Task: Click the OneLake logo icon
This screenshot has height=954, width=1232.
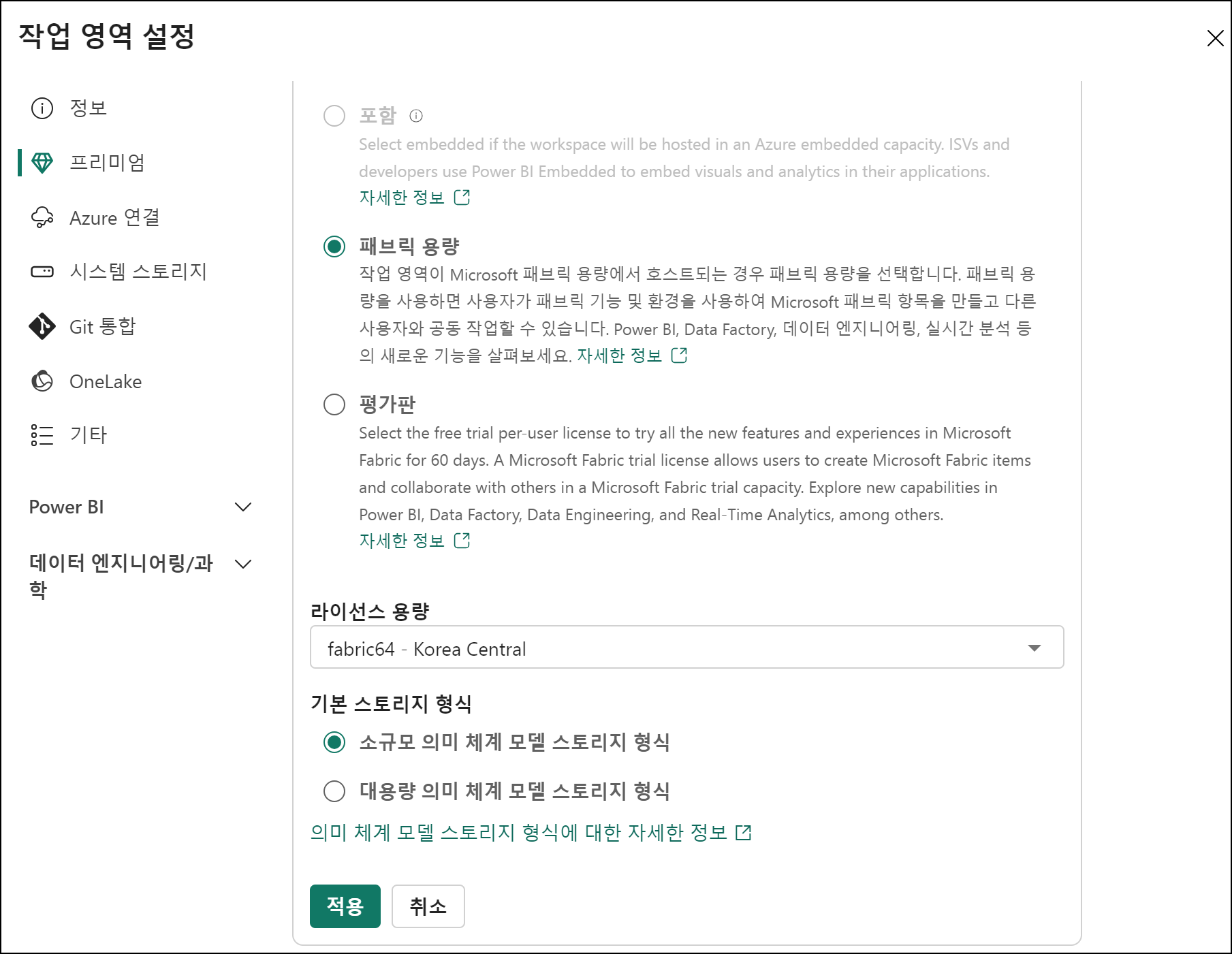Action: coord(42,381)
